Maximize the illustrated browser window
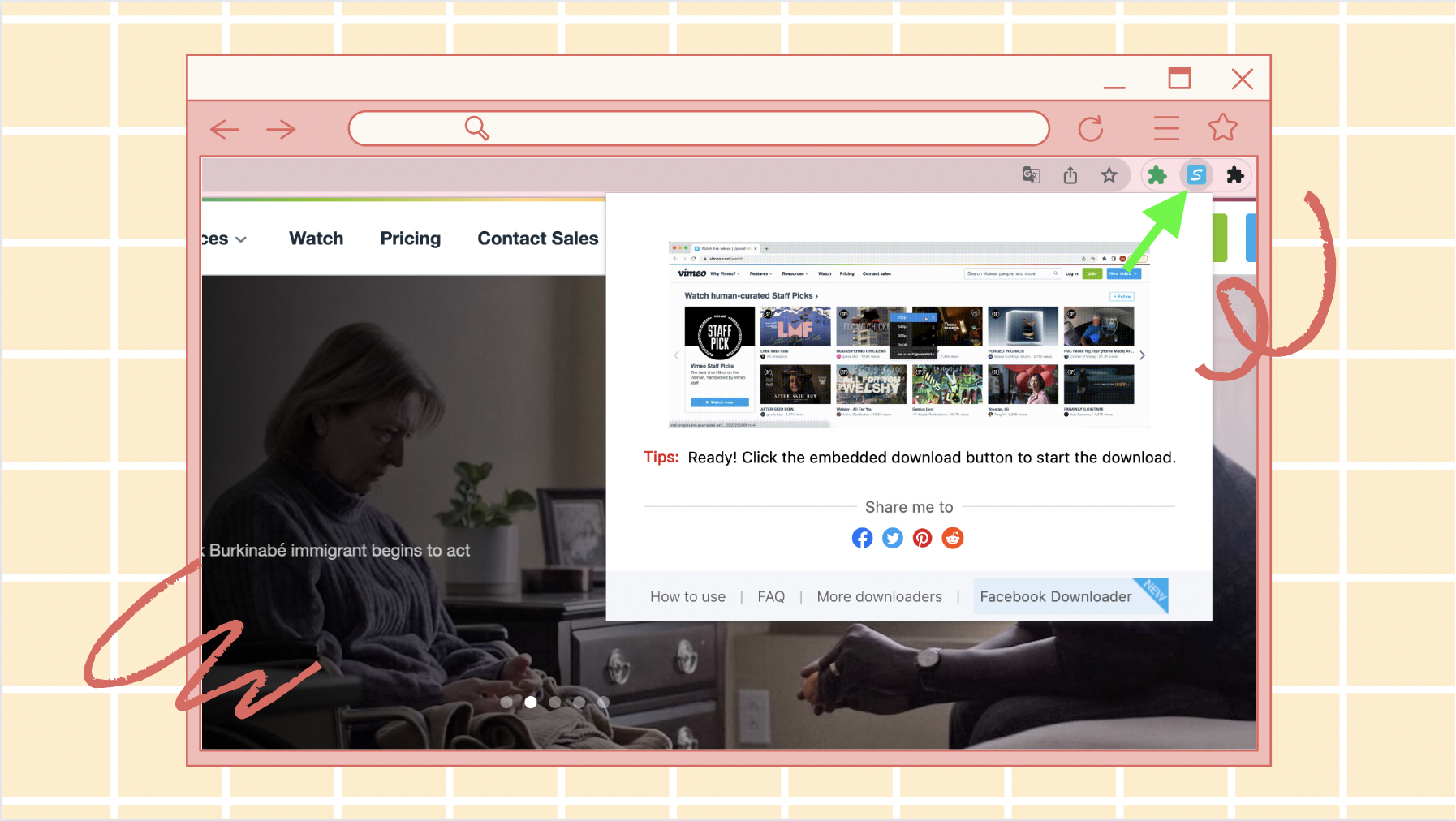 1179,78
